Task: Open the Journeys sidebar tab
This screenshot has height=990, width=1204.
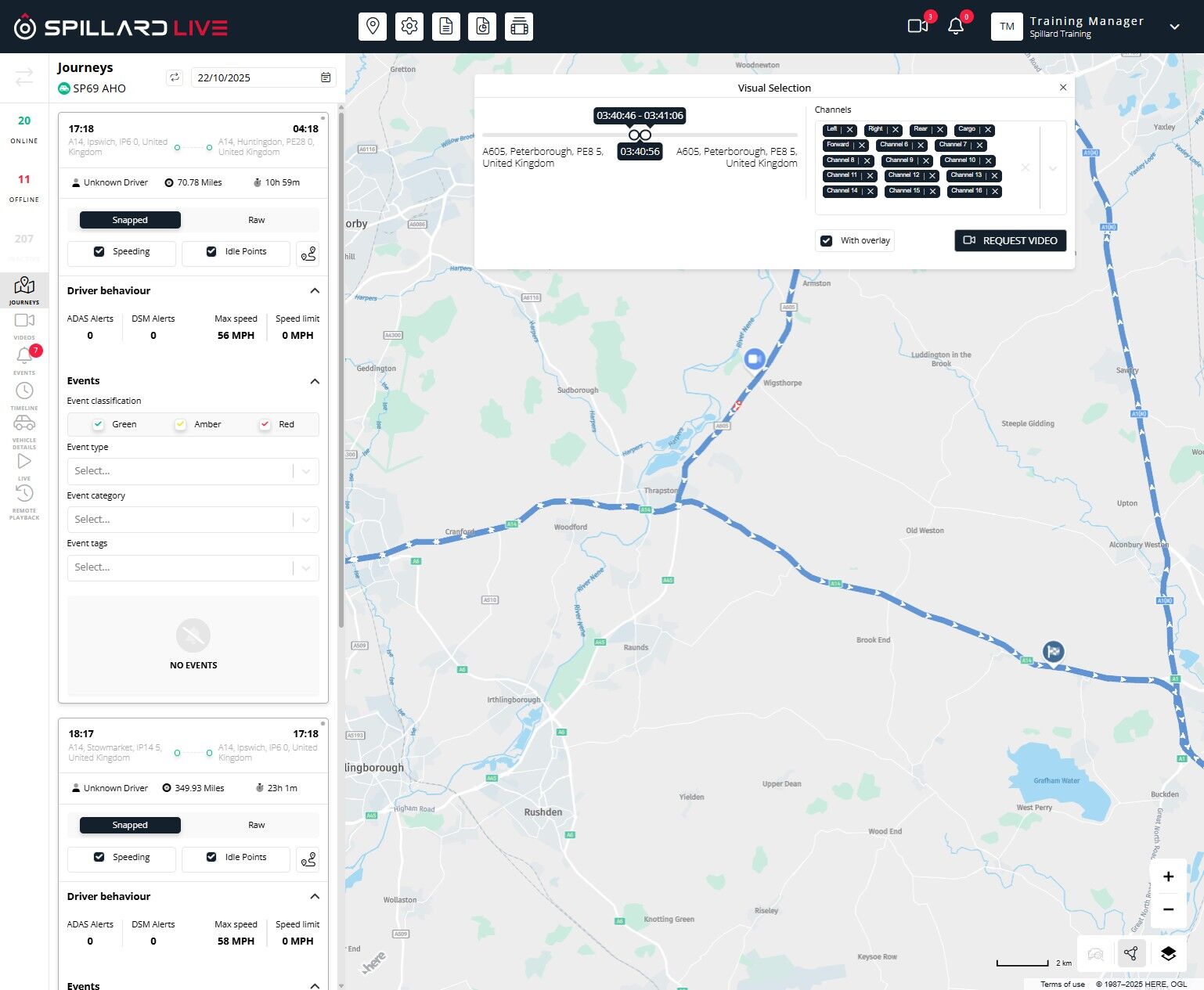Action: pos(24,290)
